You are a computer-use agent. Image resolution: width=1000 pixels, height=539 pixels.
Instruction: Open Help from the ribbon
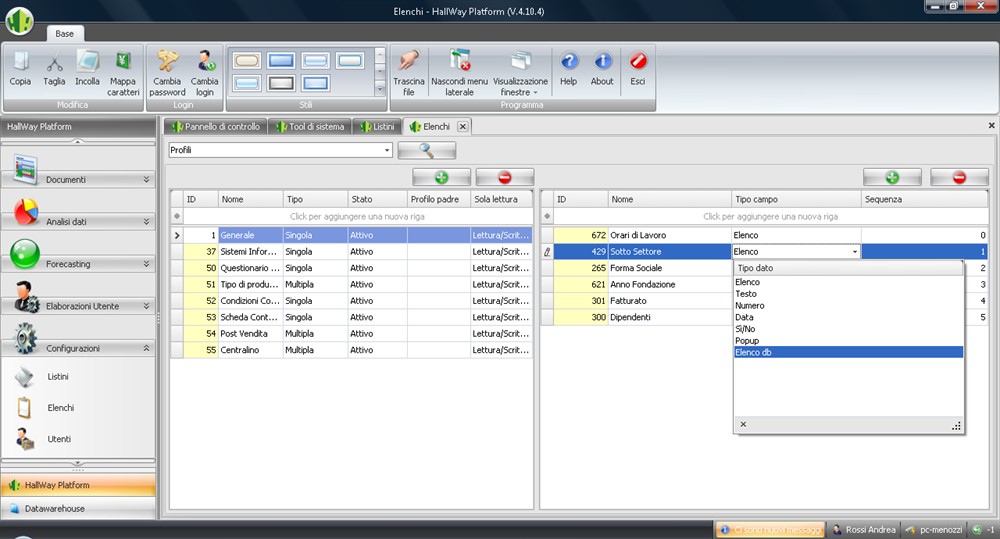[x=569, y=68]
